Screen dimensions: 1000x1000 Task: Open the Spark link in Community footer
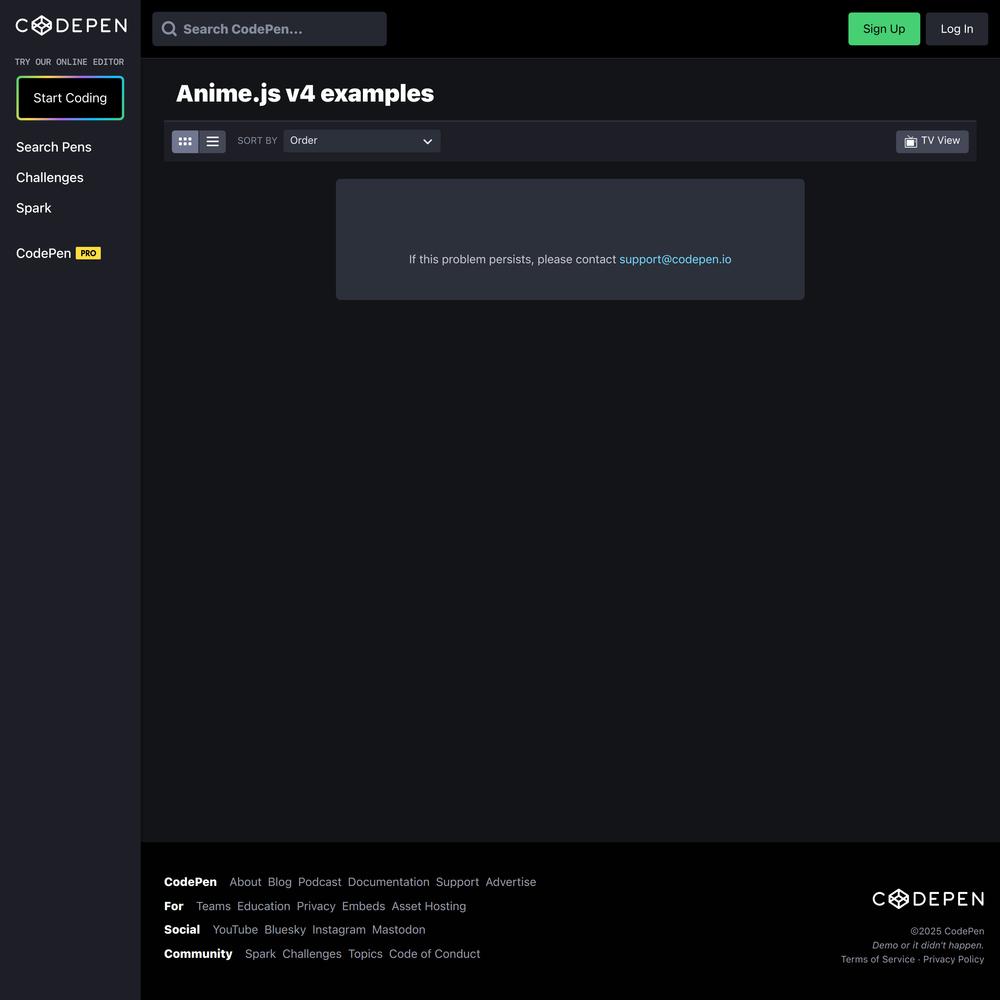[x=260, y=954]
